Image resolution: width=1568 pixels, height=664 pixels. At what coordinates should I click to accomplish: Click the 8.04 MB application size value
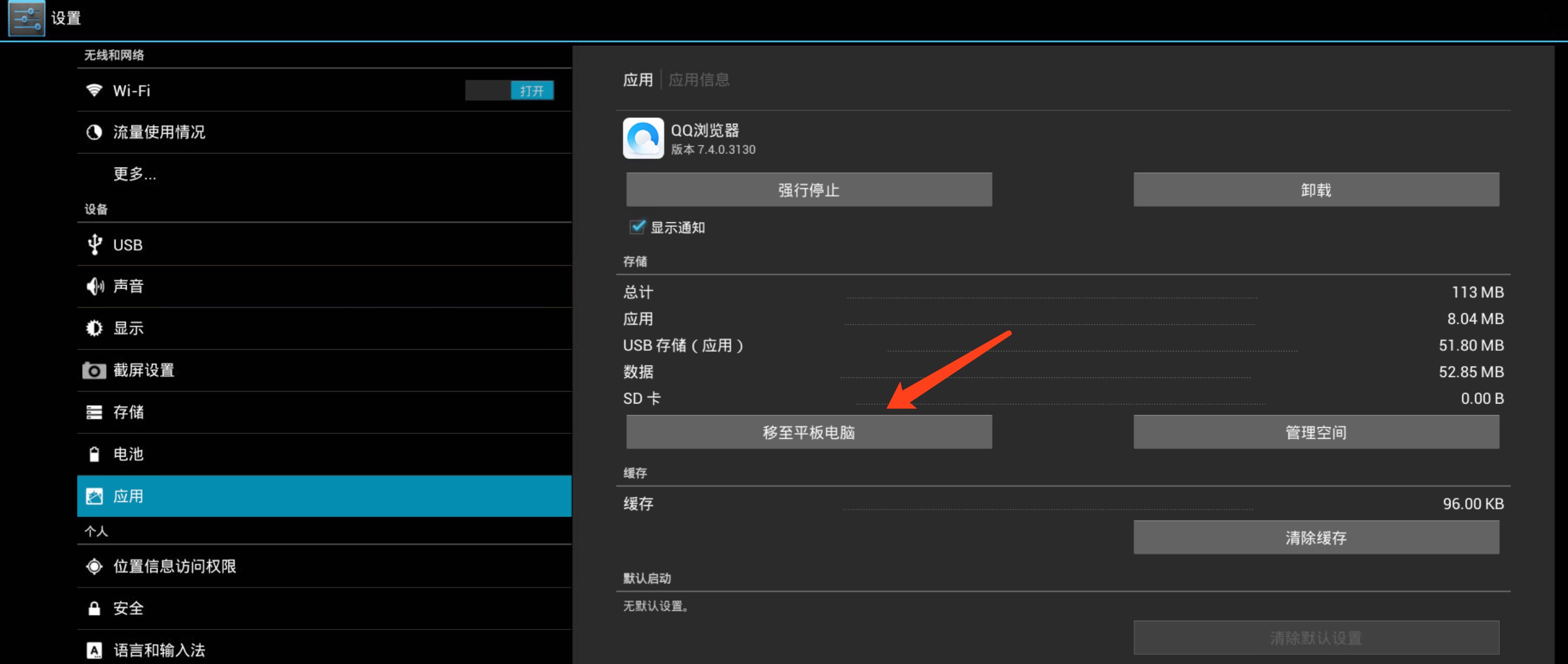coord(1475,318)
